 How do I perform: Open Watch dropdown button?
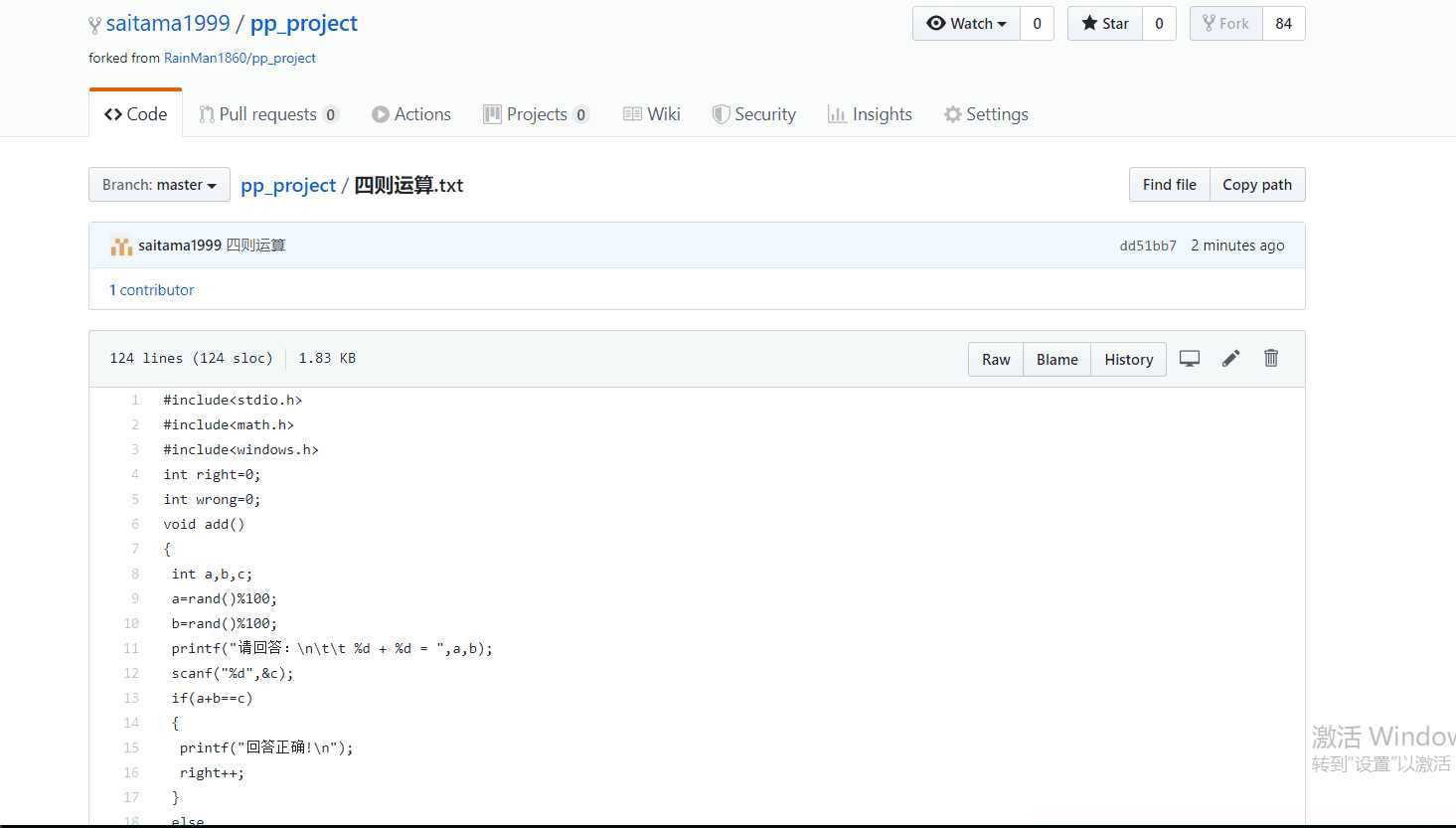(966, 23)
